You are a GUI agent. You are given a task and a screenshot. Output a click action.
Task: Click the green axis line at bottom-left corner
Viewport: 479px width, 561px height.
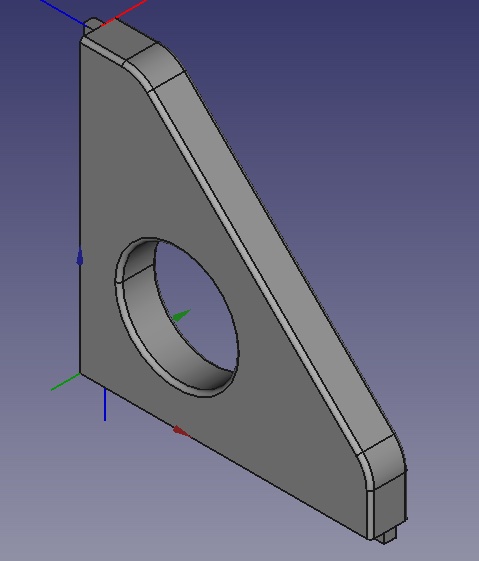65,382
